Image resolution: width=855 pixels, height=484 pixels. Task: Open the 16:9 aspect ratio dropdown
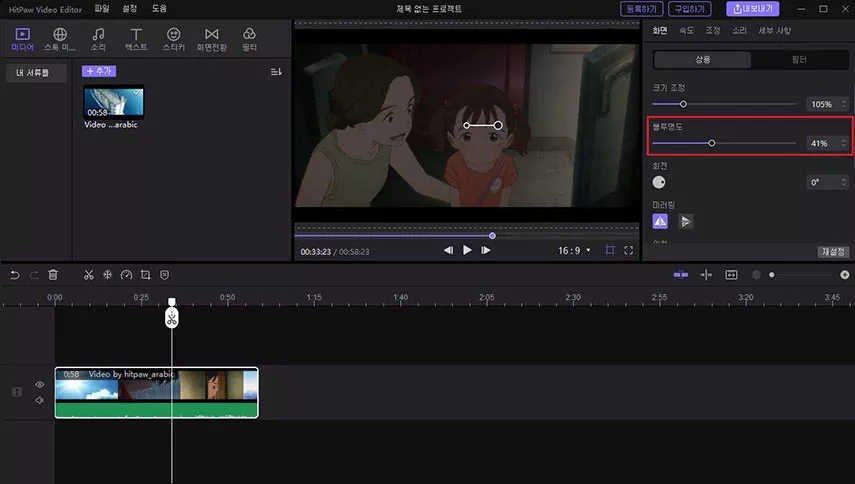click(574, 250)
